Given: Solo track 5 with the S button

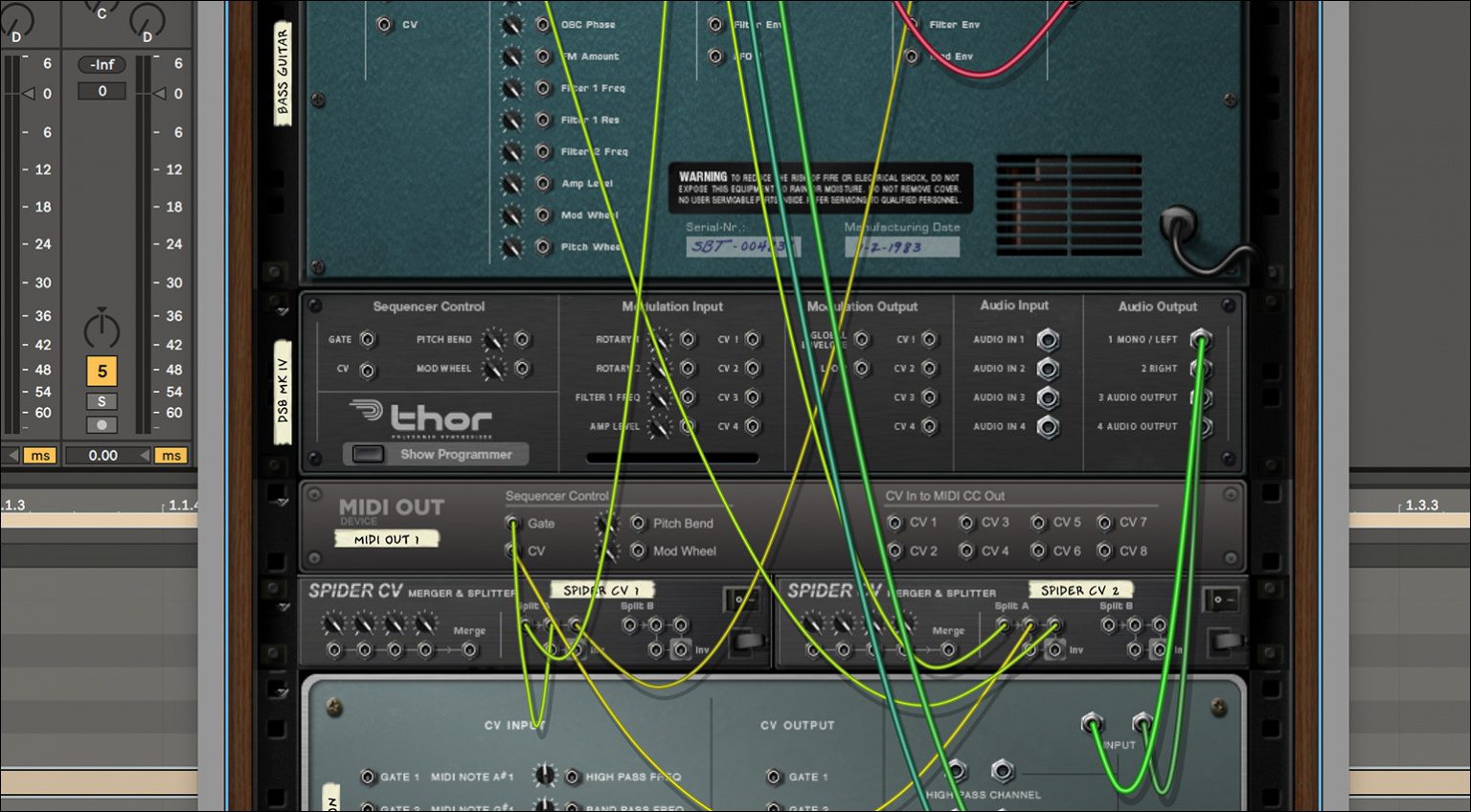Looking at the screenshot, I should [102, 400].
